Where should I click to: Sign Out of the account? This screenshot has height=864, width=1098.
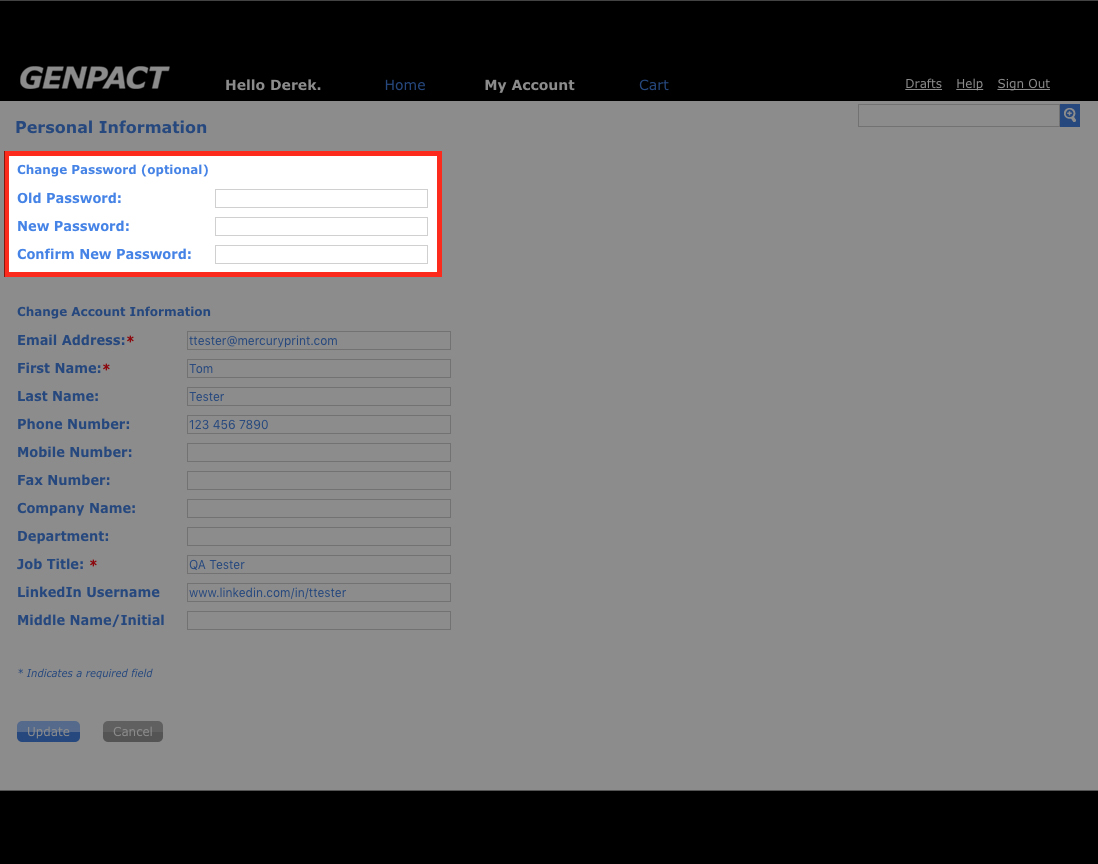[1023, 84]
